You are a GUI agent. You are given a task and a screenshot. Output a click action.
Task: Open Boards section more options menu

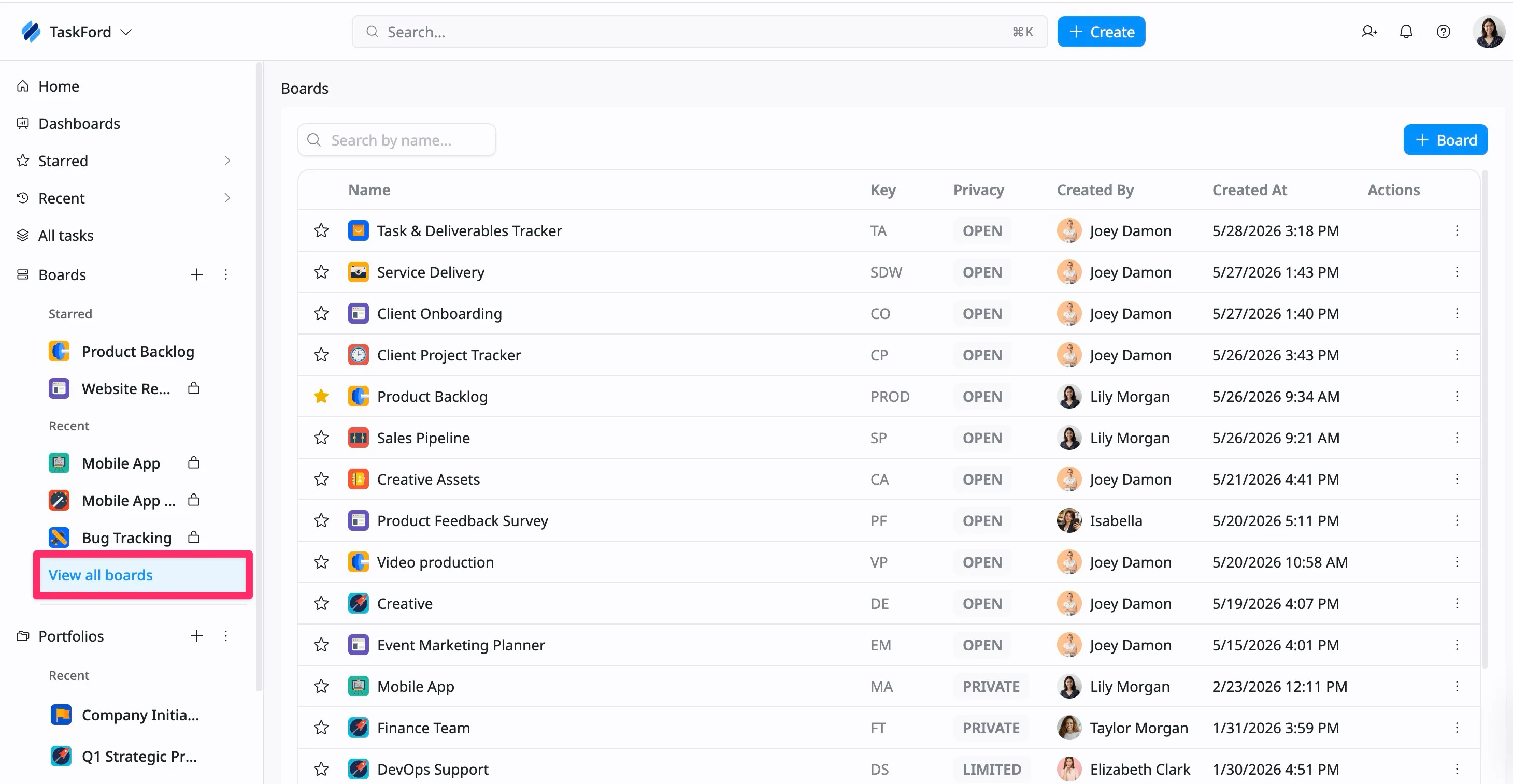225,274
